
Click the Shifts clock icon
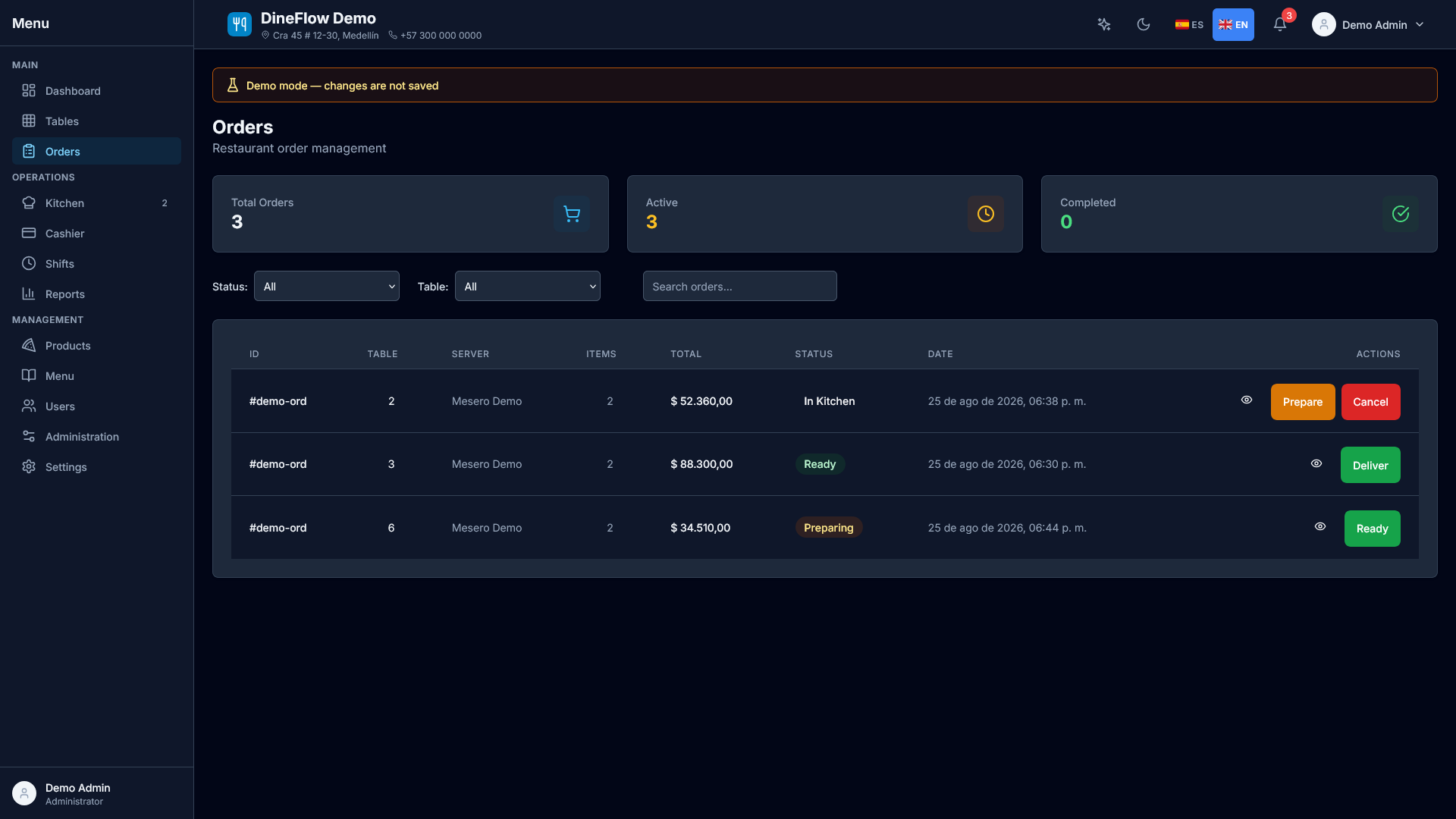pos(29,263)
